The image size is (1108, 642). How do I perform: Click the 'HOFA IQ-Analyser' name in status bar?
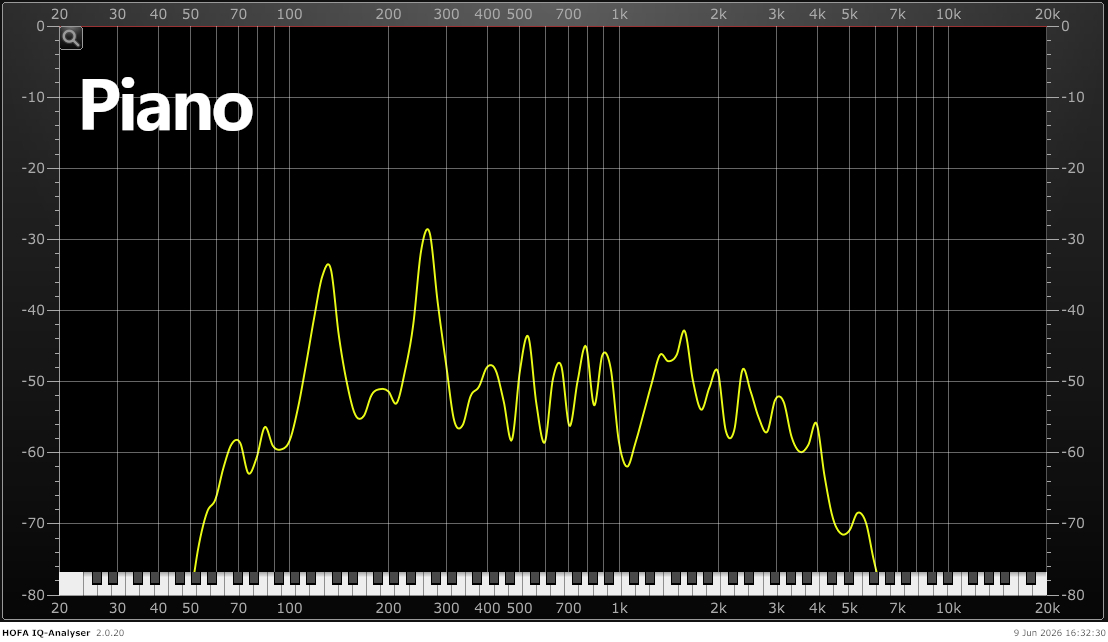coord(46,633)
